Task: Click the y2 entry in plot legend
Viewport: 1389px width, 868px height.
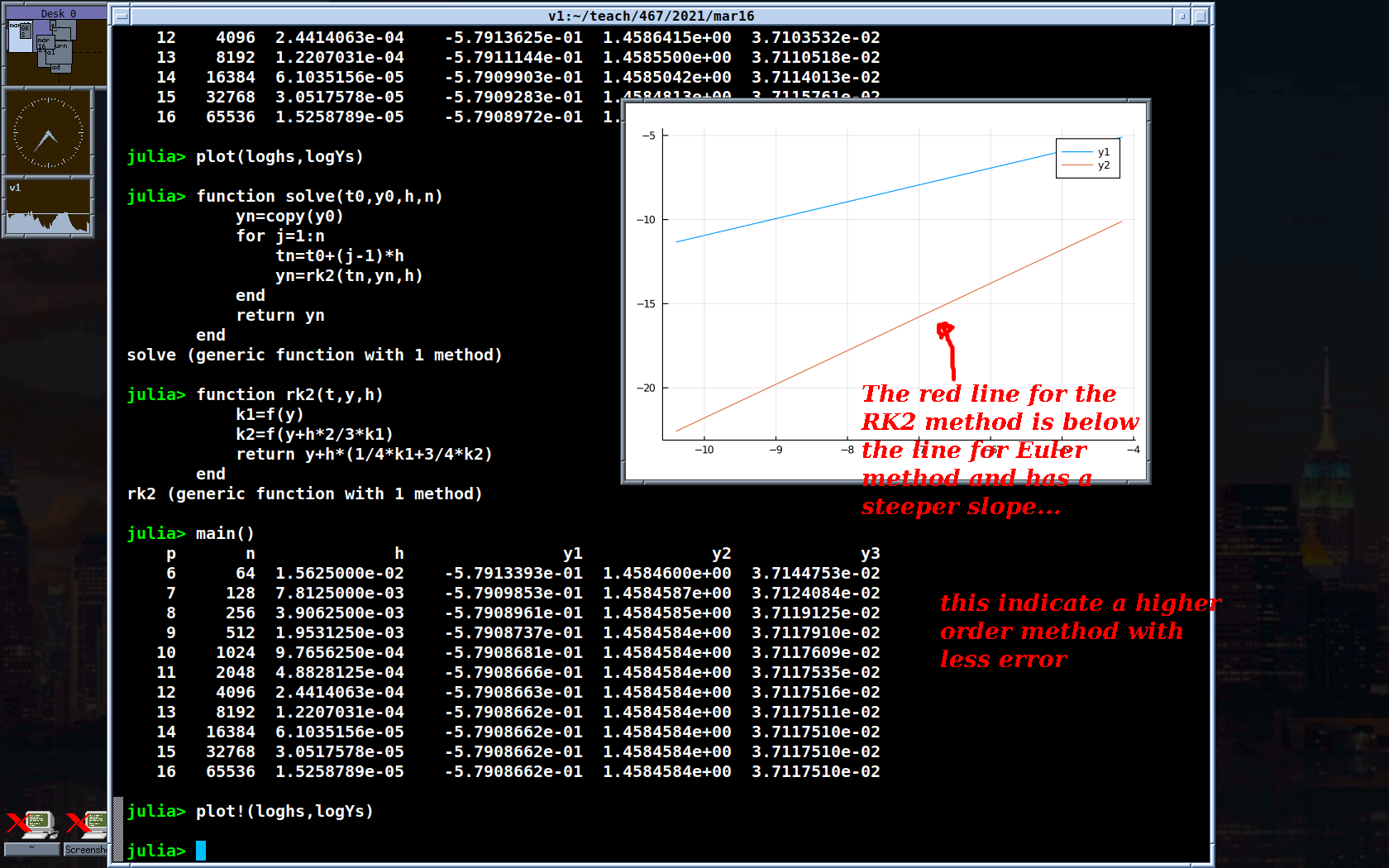Action: tap(1088, 165)
